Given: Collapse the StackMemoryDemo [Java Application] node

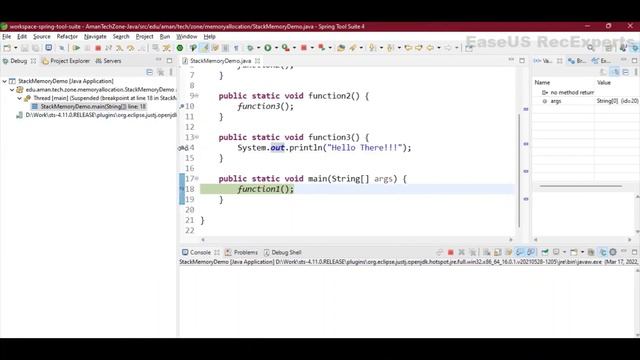Looking at the screenshot, I should pos(4,81).
